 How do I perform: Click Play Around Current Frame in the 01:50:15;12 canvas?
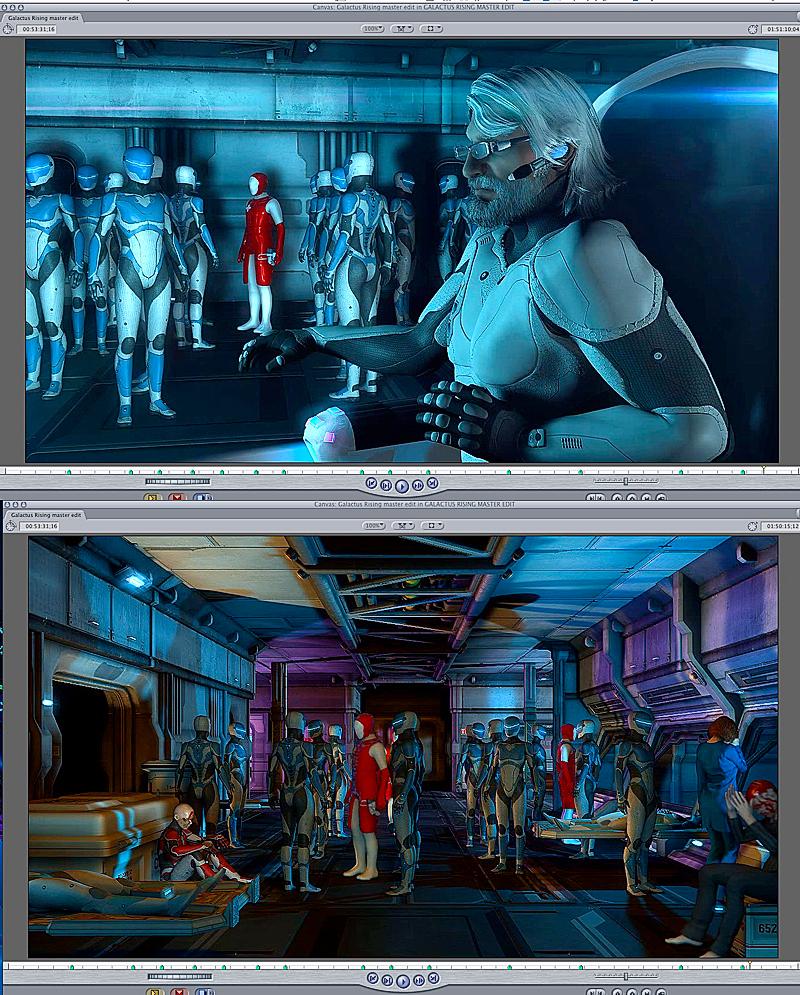pyautogui.click(x=419, y=980)
